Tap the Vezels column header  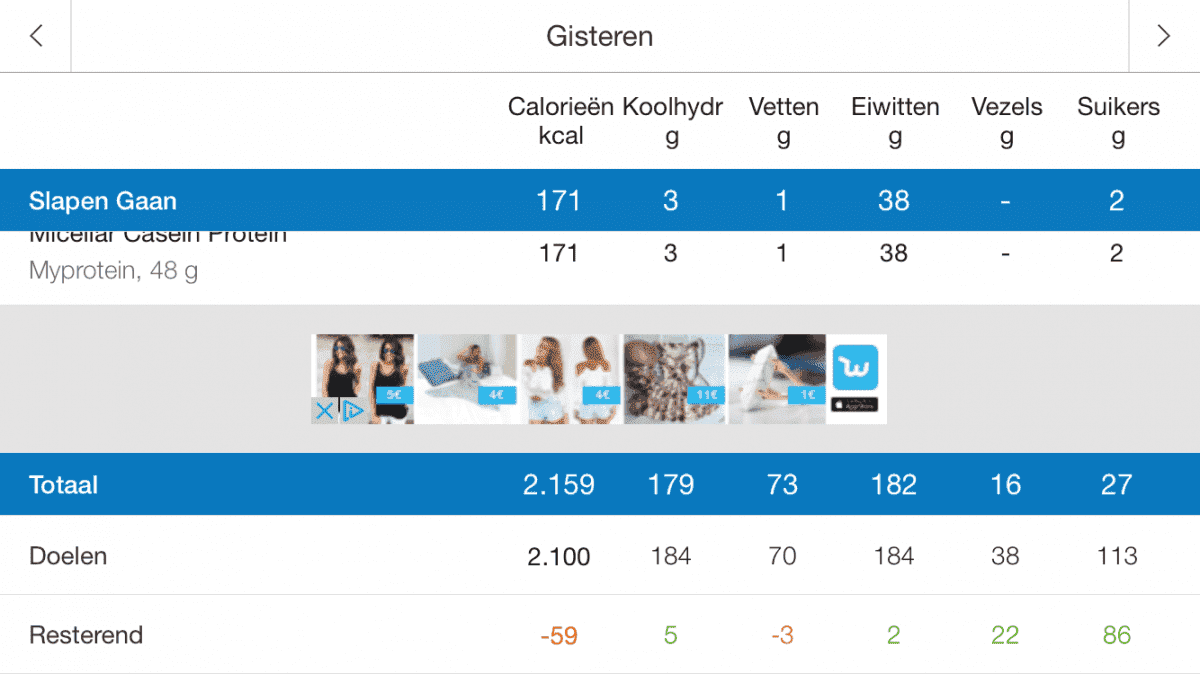pos(1006,121)
